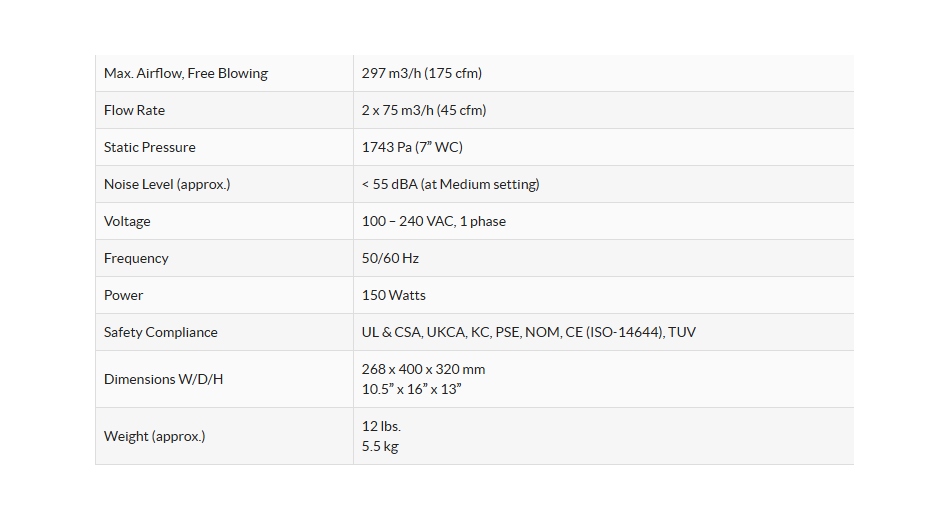The image size is (950, 520).
Task: Select the '5.5 kg' weight value
Action: tap(380, 446)
